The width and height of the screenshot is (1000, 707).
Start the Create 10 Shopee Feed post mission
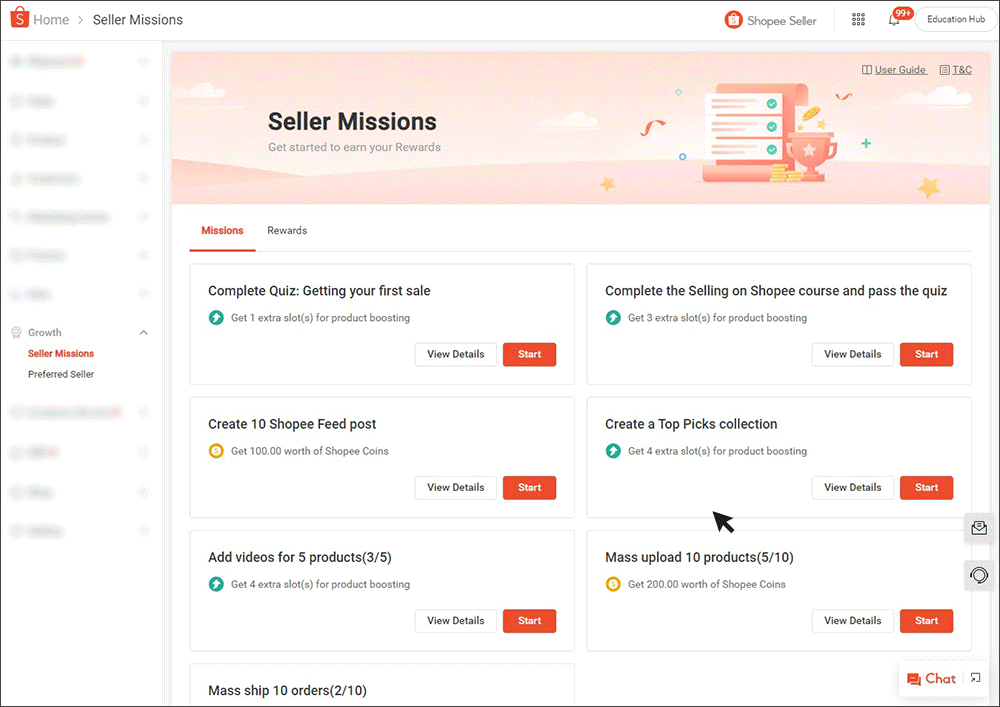[529, 488]
